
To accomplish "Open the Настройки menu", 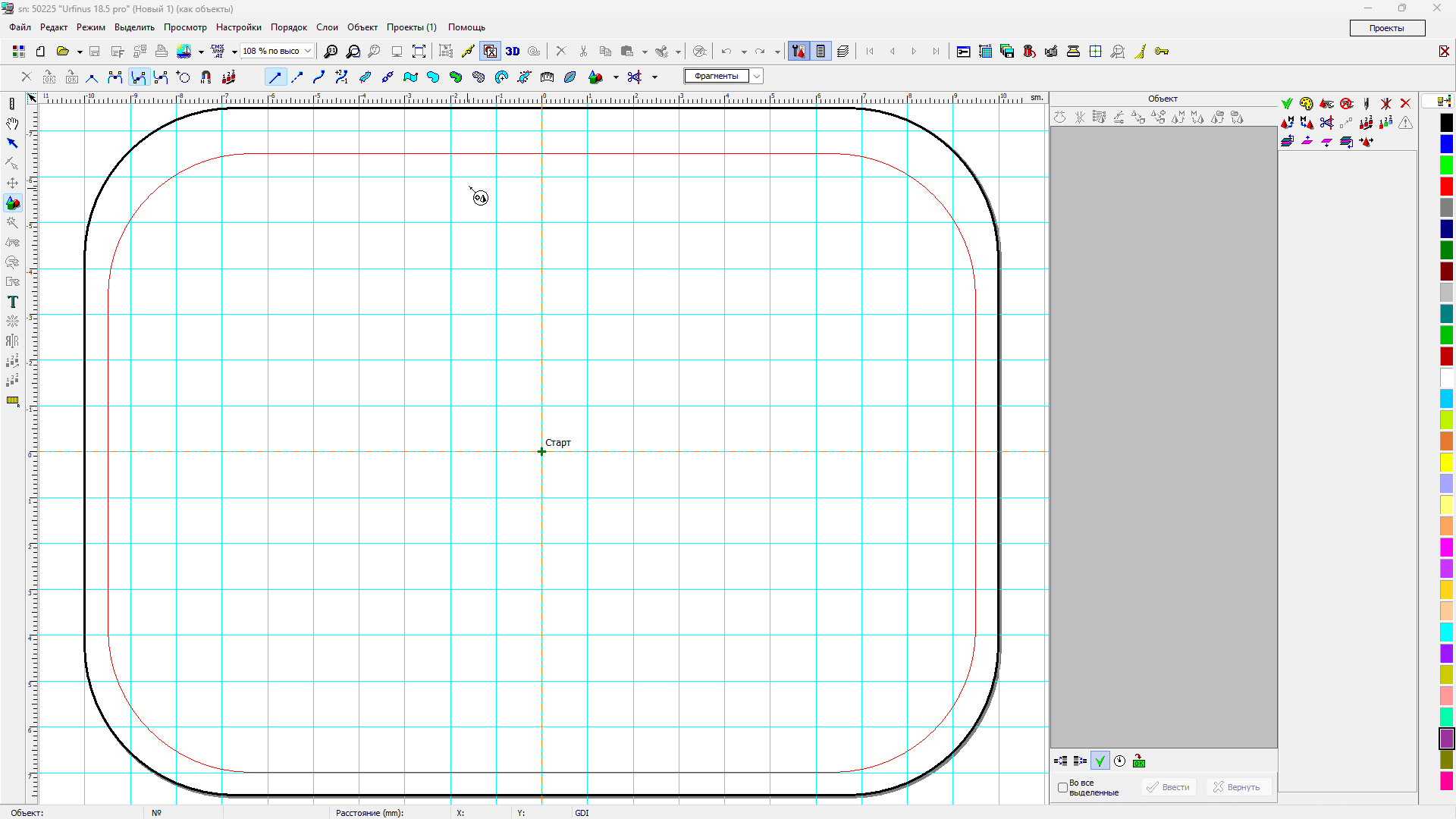I will click(x=238, y=27).
